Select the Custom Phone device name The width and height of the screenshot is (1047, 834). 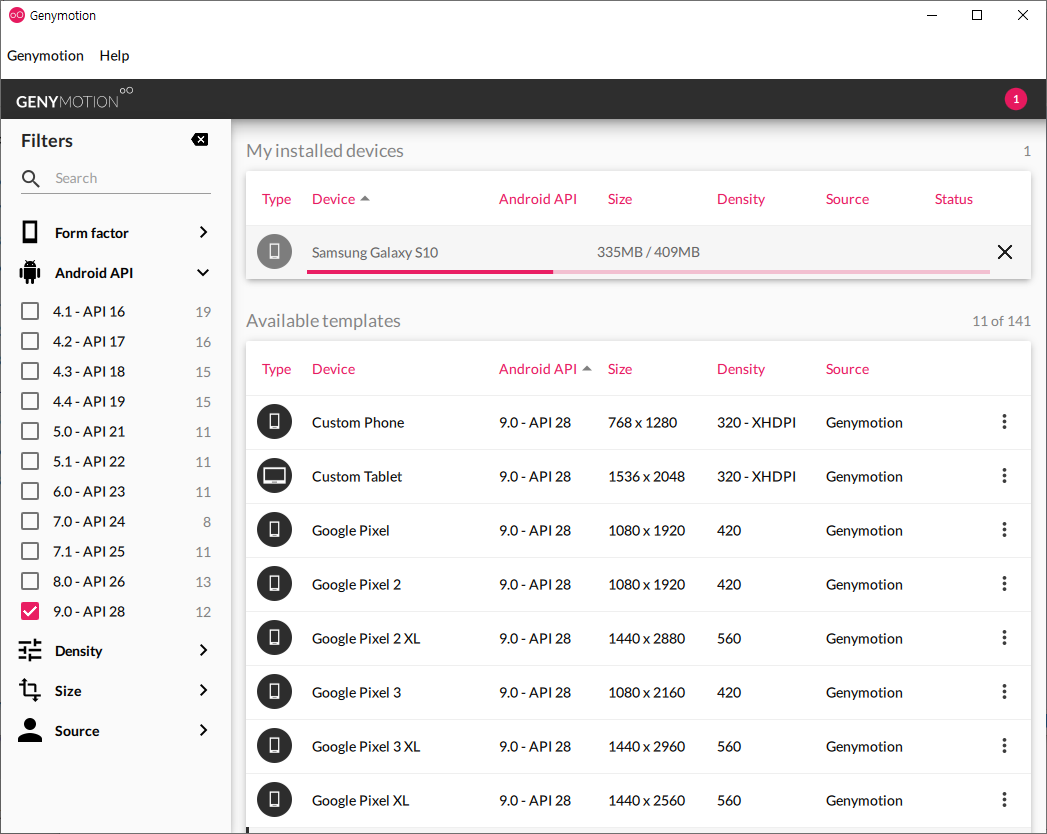coord(358,423)
